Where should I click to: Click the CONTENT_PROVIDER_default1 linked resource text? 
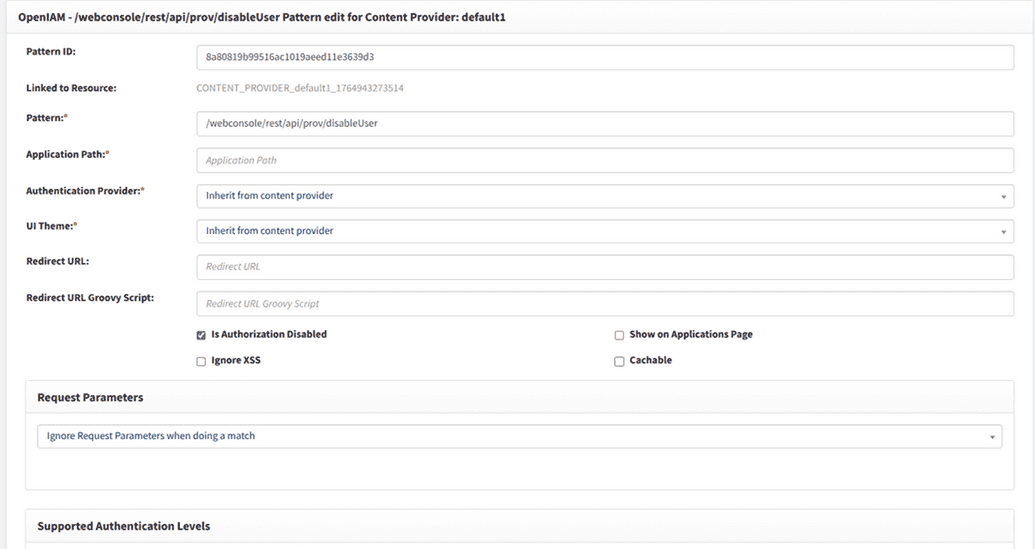tap(299, 88)
